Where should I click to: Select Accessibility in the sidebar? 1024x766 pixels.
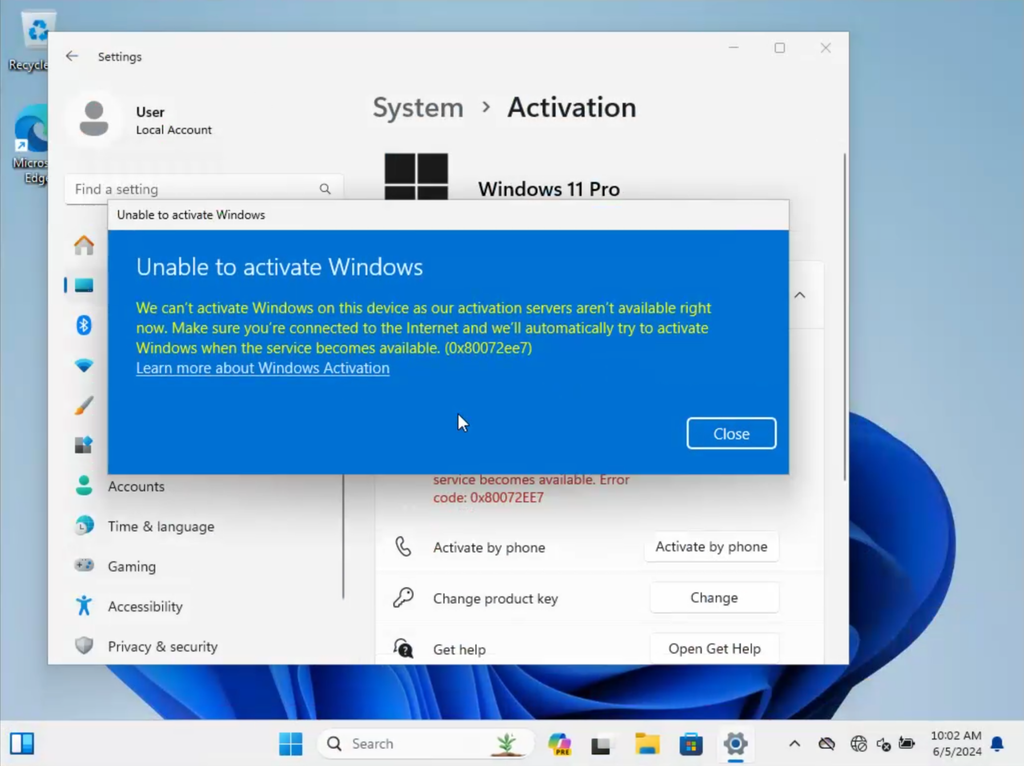pos(145,607)
